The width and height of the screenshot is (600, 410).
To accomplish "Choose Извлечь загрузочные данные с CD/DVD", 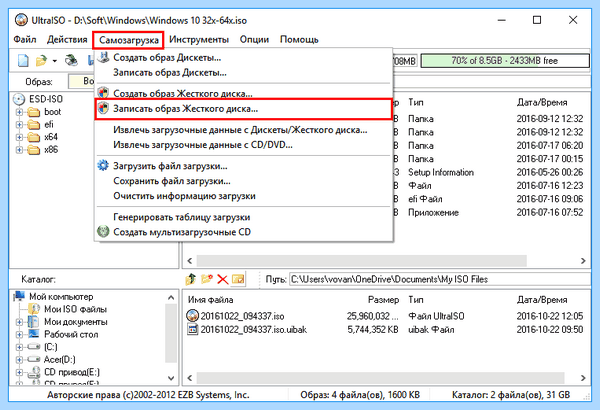I will point(243,145).
